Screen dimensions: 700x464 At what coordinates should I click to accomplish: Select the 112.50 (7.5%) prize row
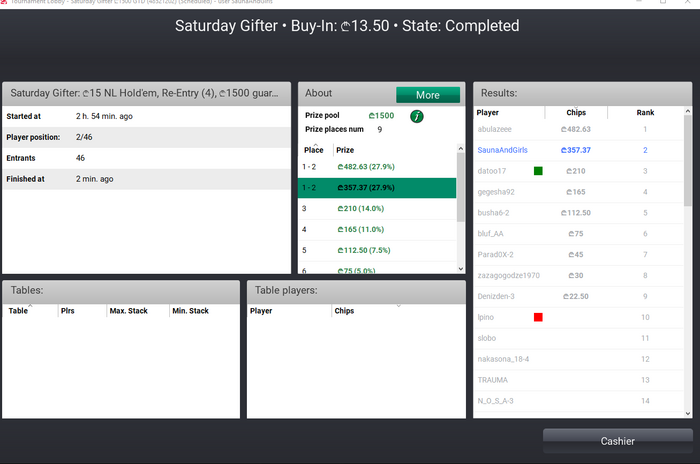click(377, 251)
